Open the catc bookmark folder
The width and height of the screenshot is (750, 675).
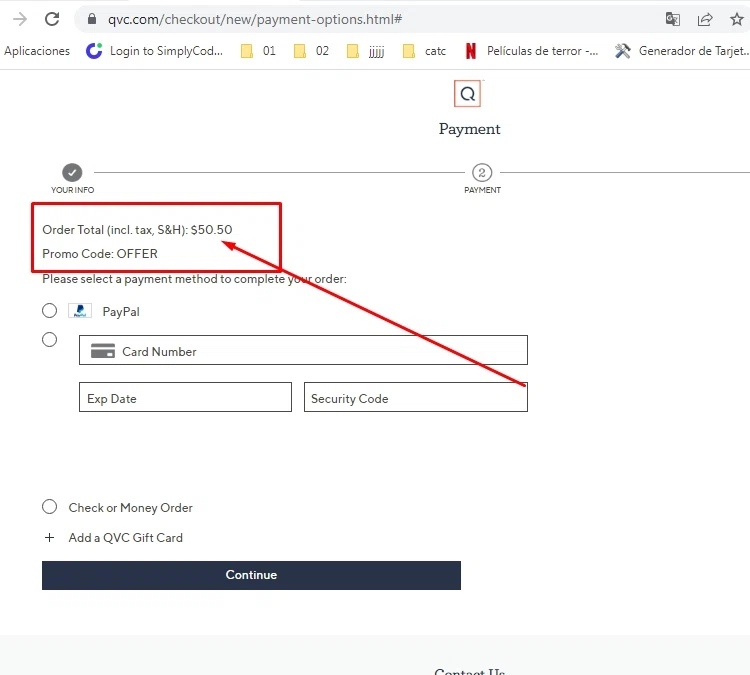pyautogui.click(x=424, y=51)
